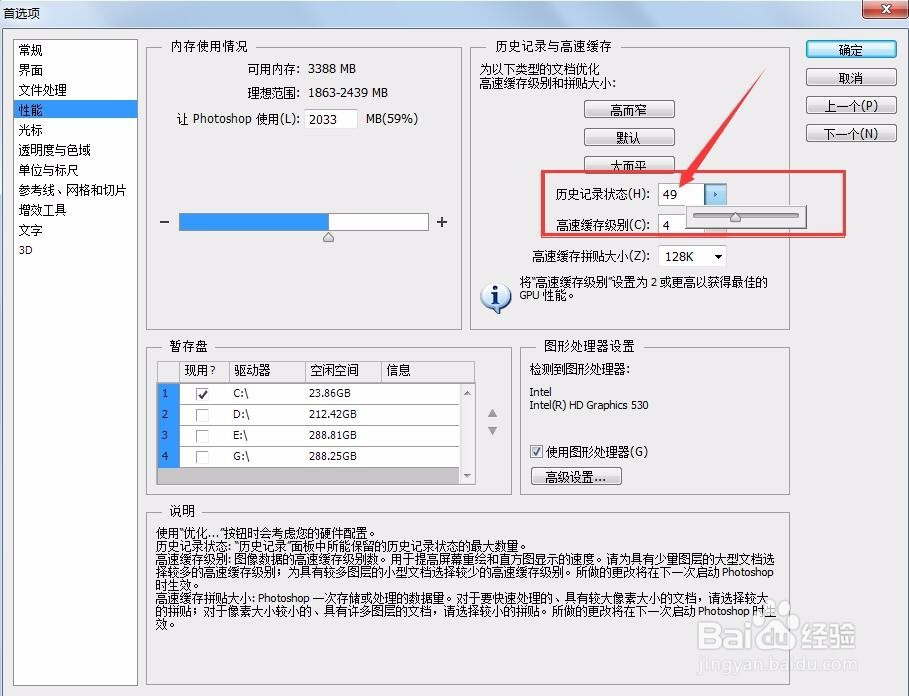
Task: Click scratch disk list scroll-up arrow
Action: coord(467,393)
